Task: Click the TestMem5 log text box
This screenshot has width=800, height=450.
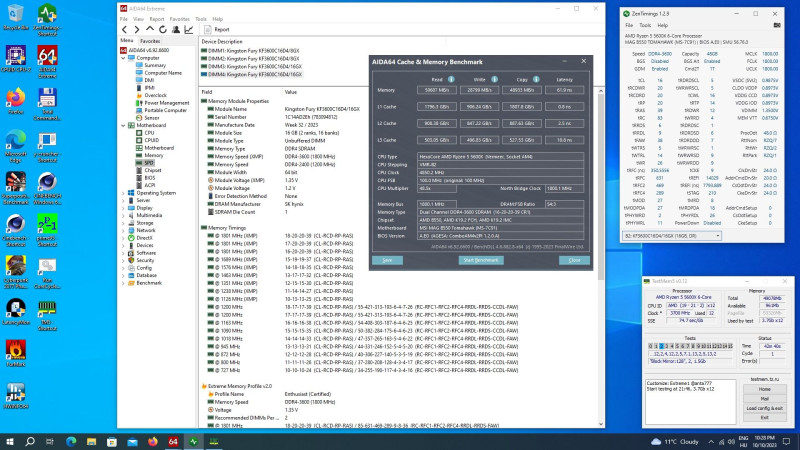Action: (x=690, y=401)
